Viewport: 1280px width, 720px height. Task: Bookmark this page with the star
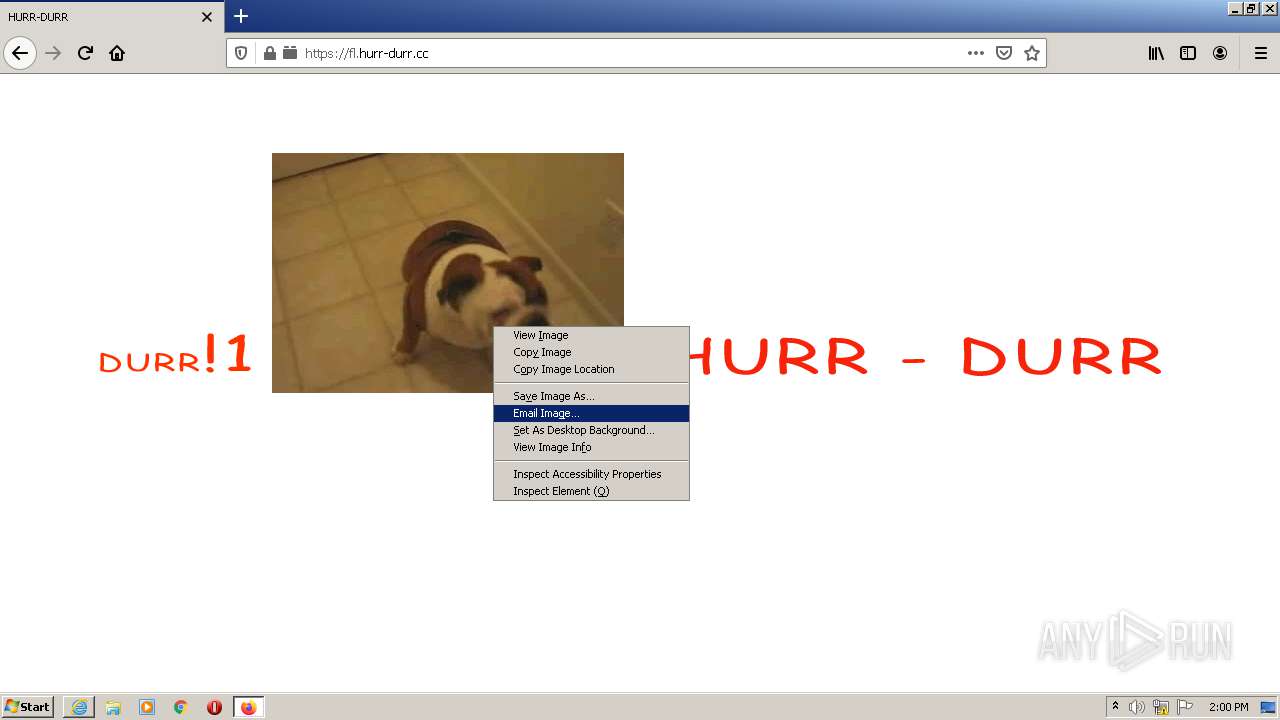(x=1032, y=53)
